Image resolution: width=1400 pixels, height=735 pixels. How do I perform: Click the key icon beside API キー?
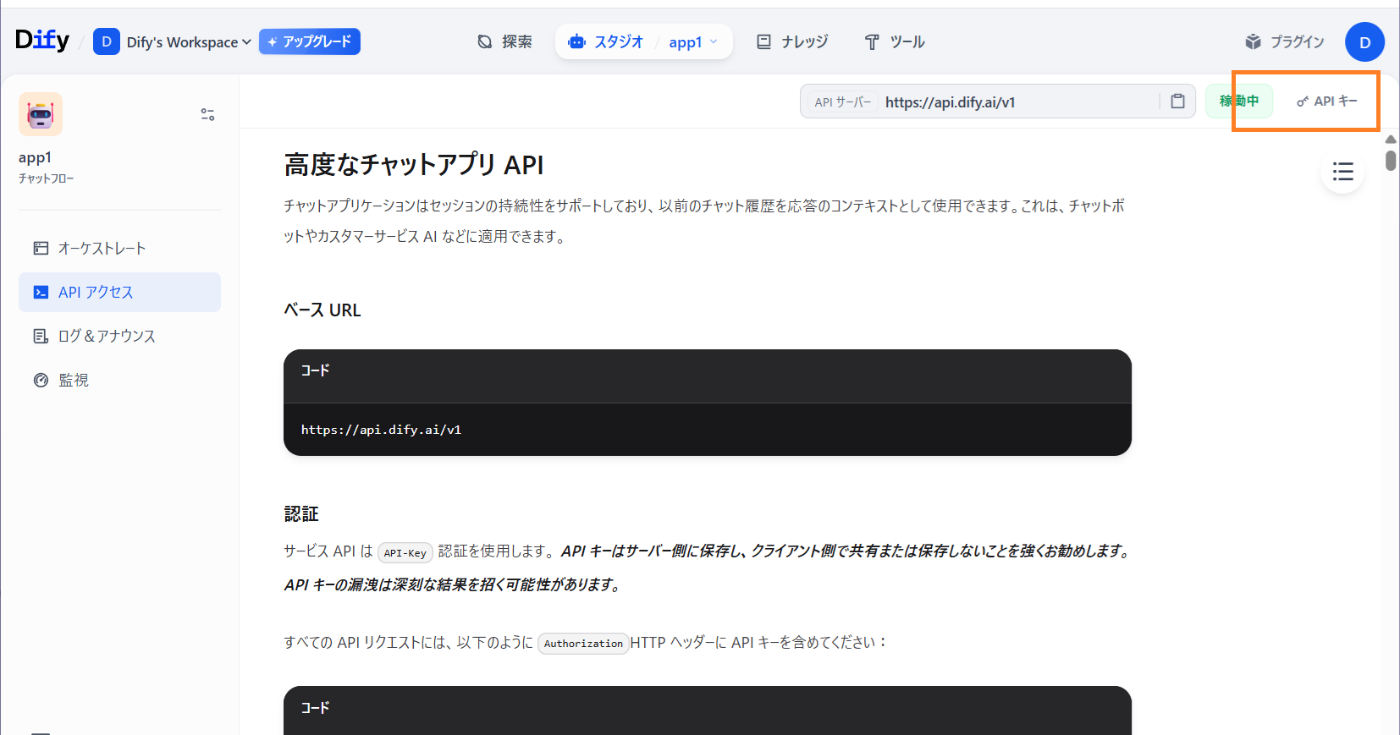point(1302,101)
